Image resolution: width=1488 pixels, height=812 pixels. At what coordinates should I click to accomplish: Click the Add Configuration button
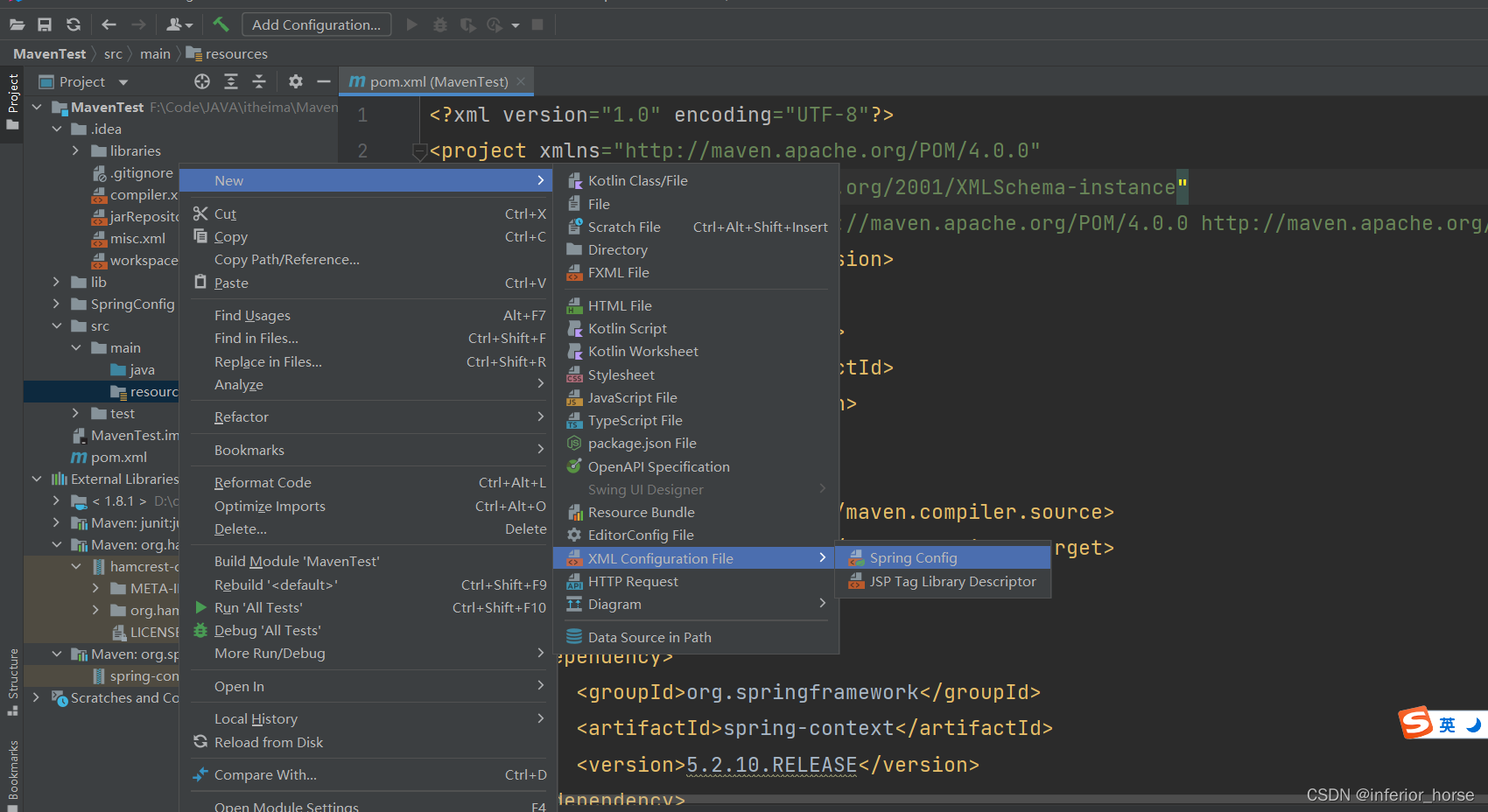tap(316, 24)
